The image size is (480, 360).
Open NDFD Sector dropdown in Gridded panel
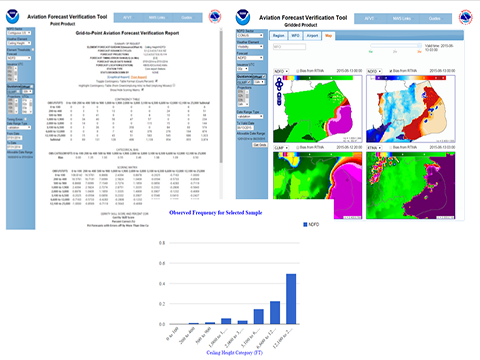coord(250,35)
